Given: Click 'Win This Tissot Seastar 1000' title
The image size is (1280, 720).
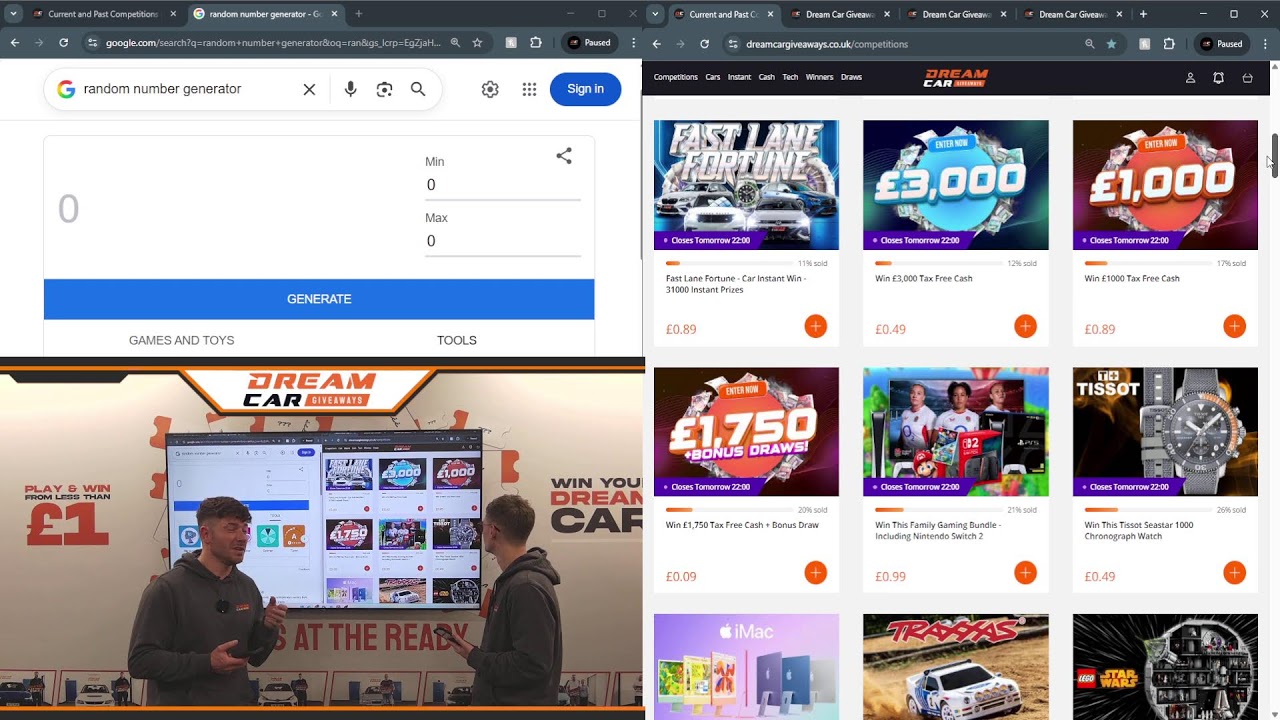Looking at the screenshot, I should click(1139, 530).
